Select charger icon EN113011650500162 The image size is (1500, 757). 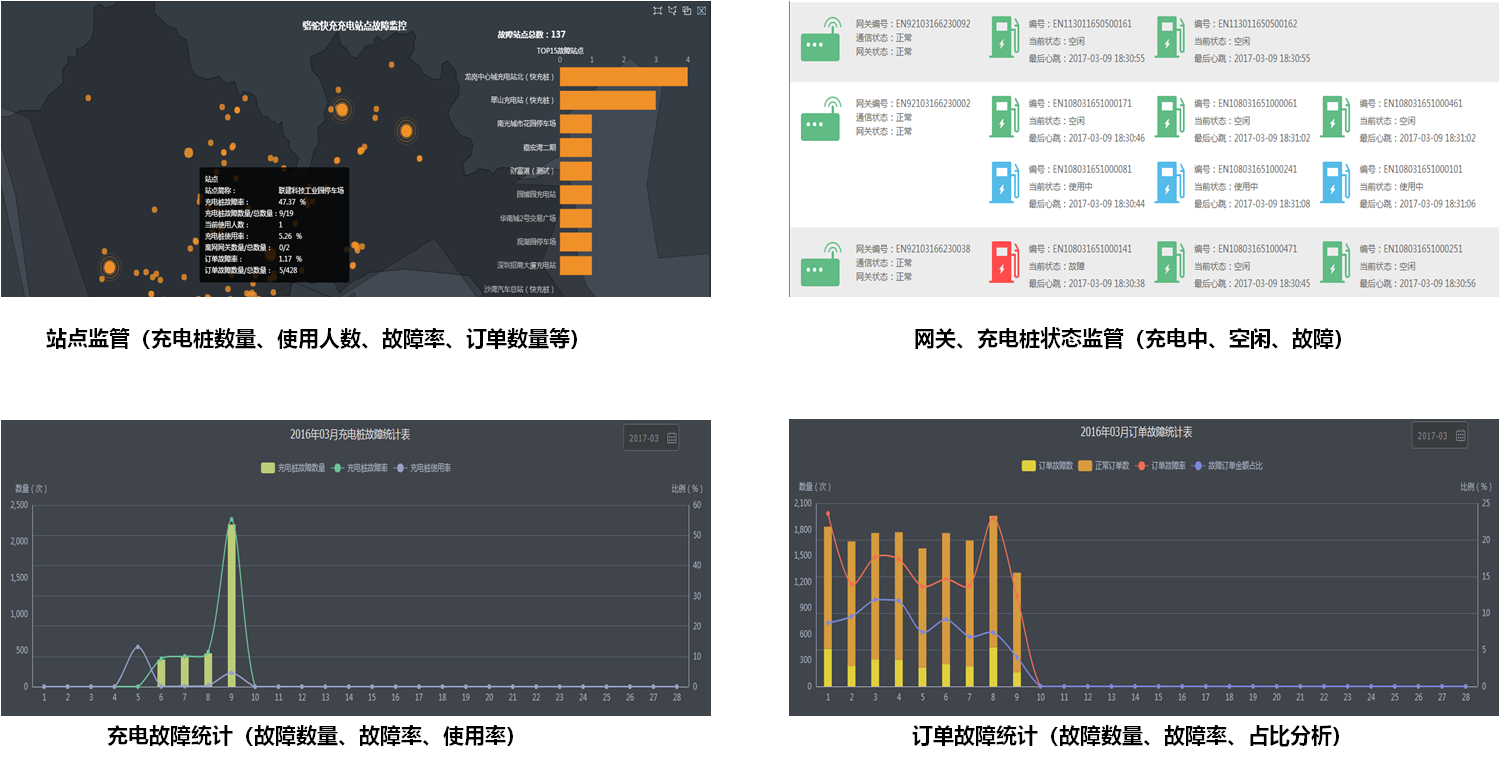(x=1168, y=38)
